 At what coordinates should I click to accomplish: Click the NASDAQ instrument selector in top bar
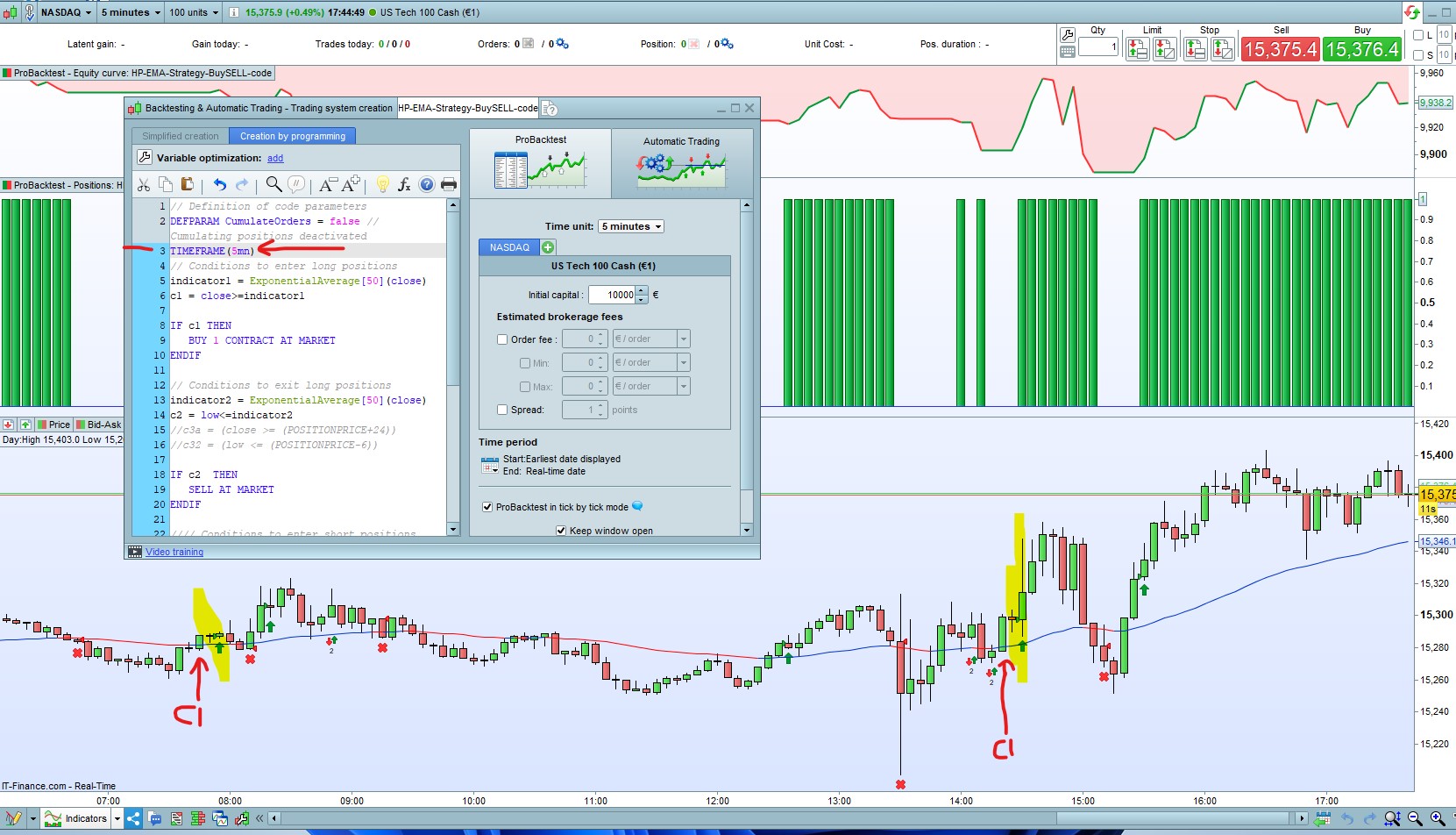[x=66, y=12]
